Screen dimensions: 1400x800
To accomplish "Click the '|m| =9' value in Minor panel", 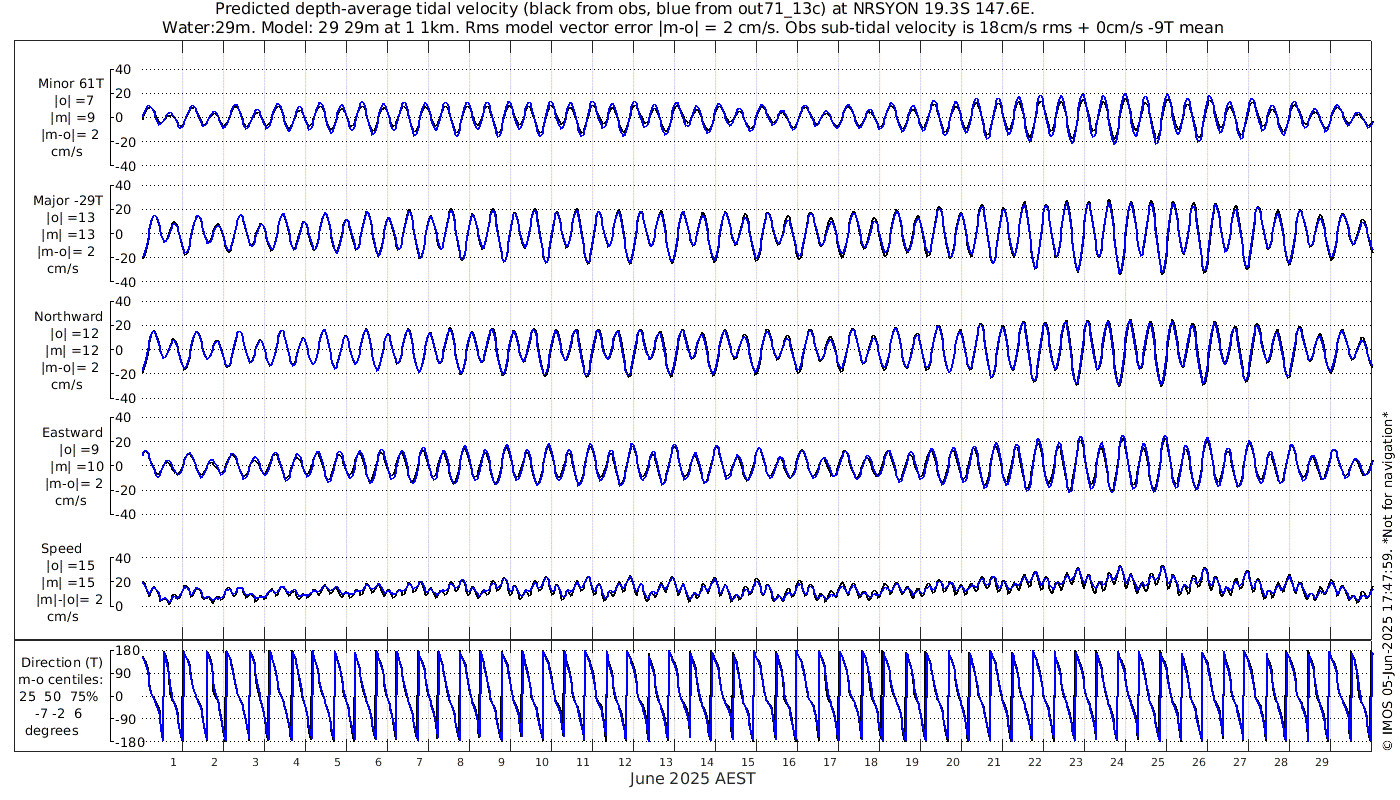I will [73, 117].
